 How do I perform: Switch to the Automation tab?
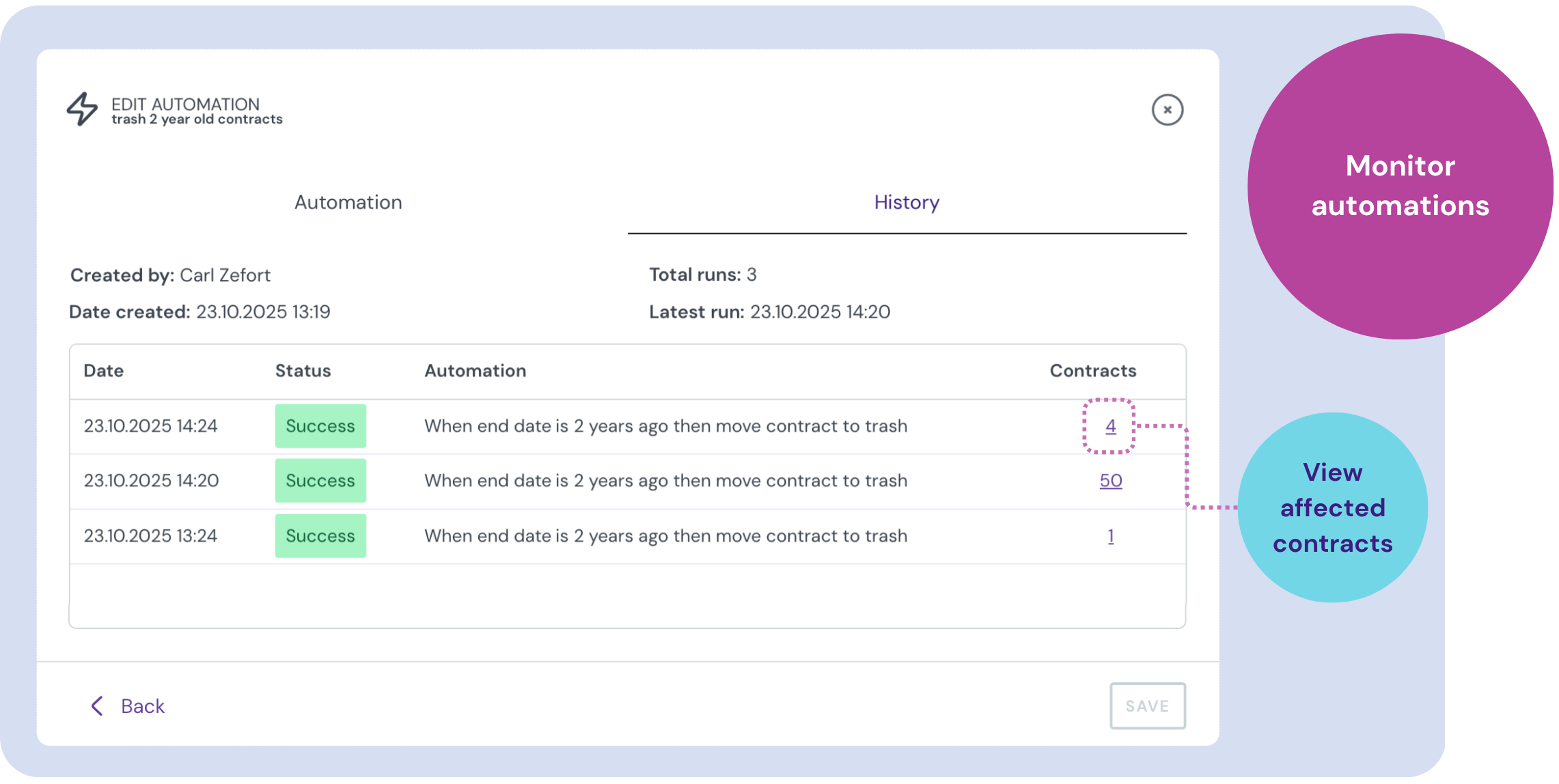(x=348, y=202)
